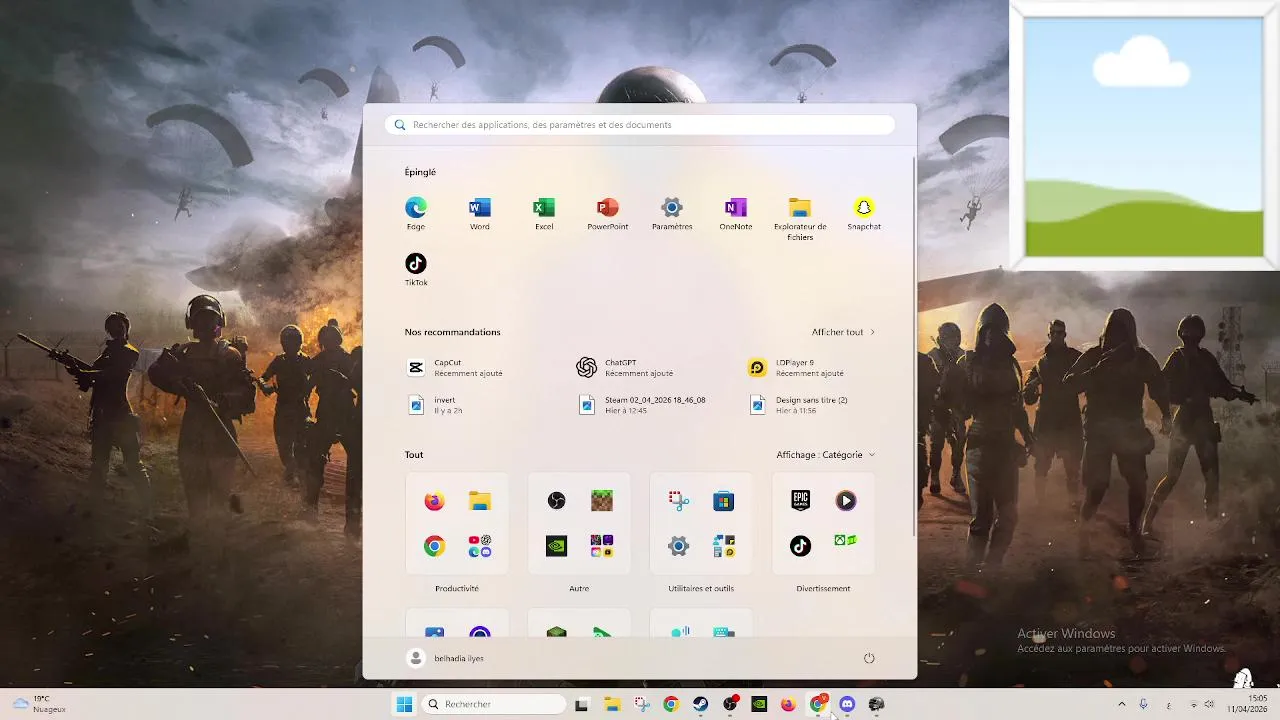
Task: Expand remaining apps in Productivité group
Action: click(x=480, y=546)
